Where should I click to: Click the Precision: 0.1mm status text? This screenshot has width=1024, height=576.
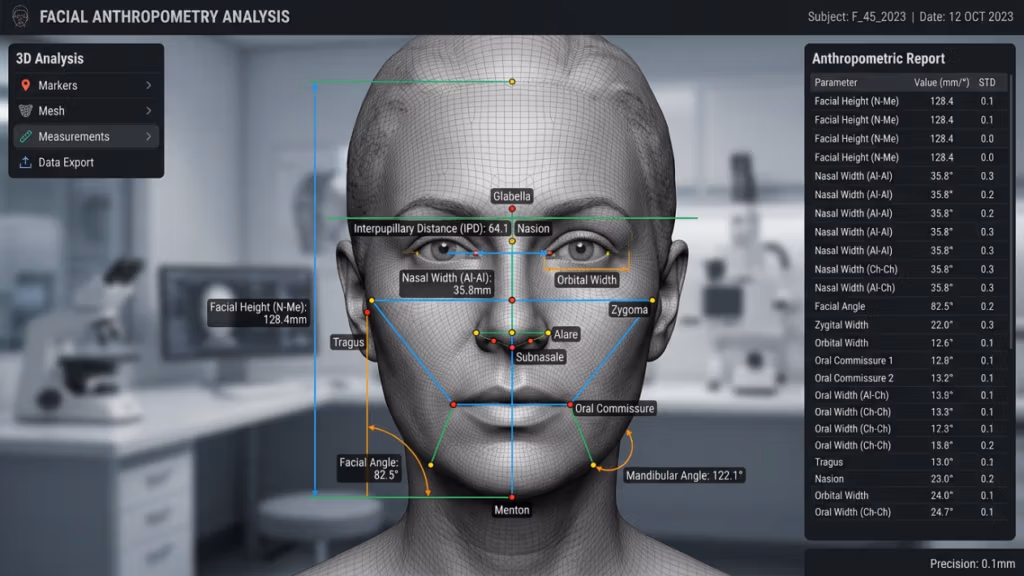(x=972, y=564)
